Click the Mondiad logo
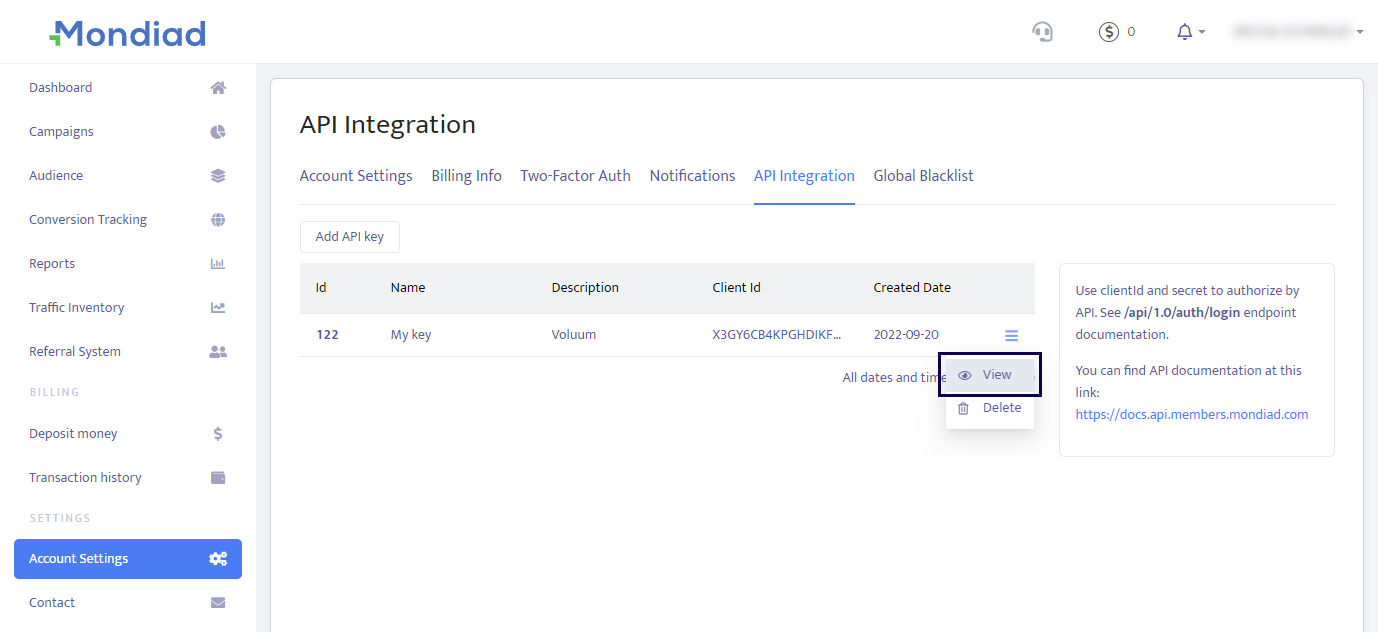Viewport: 1378px width, 632px height. click(x=128, y=34)
